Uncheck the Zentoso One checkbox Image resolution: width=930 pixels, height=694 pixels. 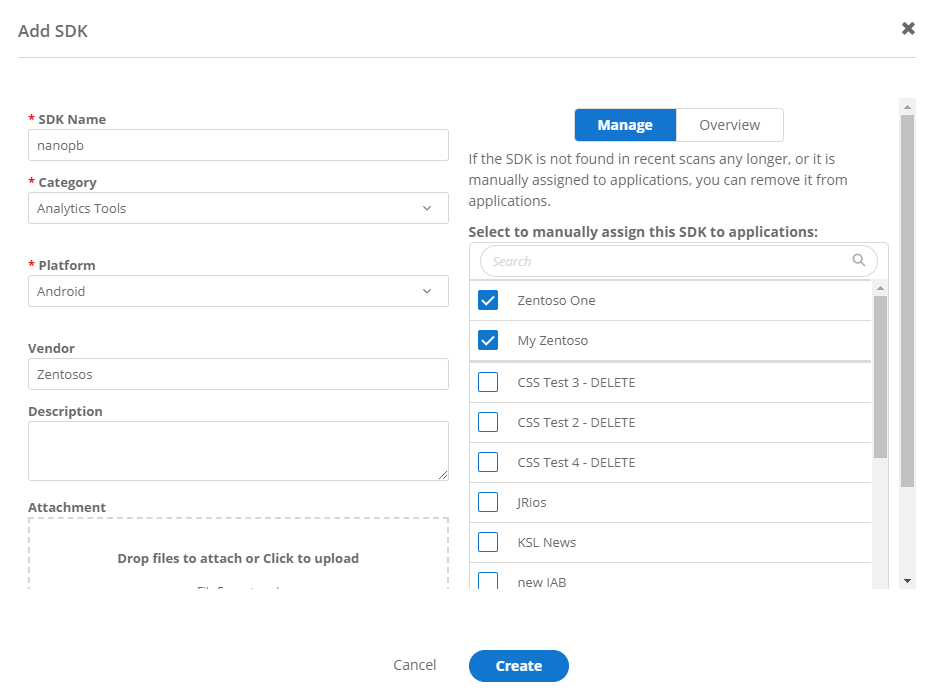488,301
